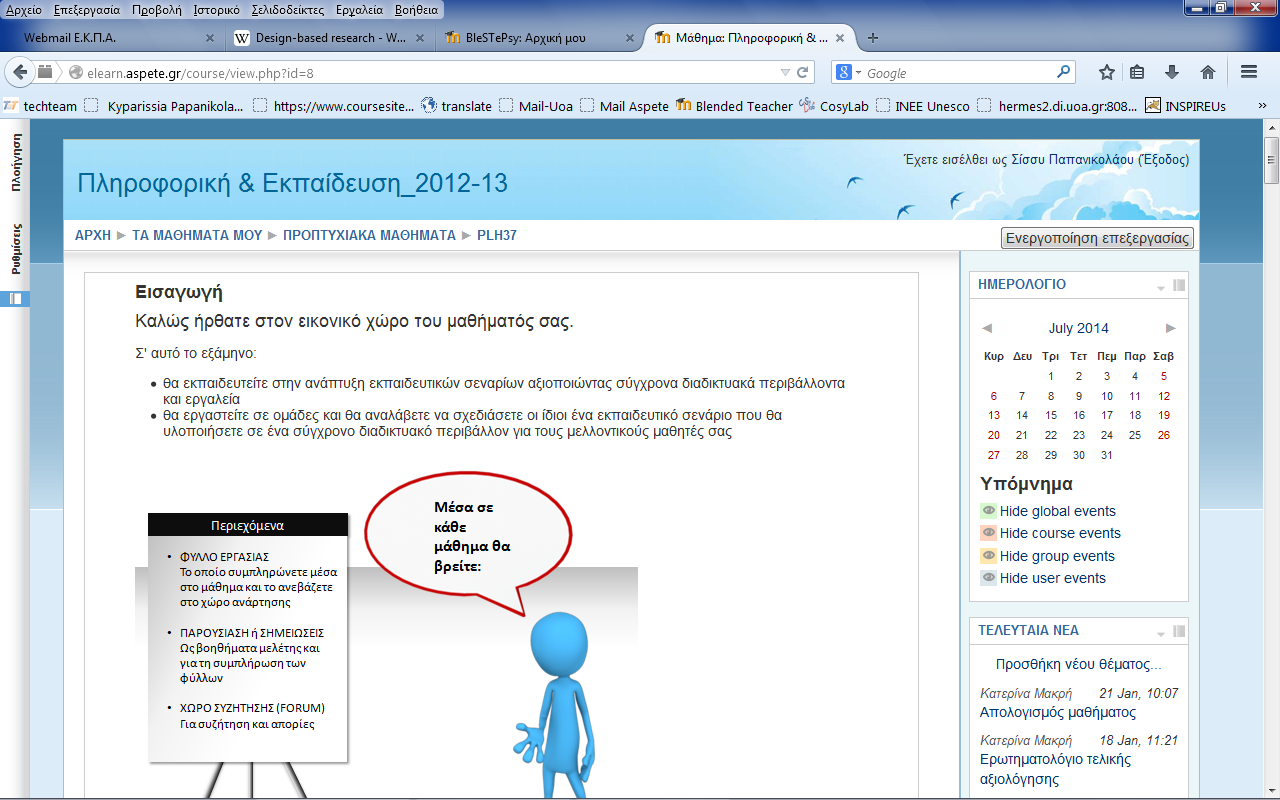Collapse the ΤΕΛΕΥΤΑΙΑ ΝΕΑ block
The image size is (1280, 800).
click(x=1161, y=633)
